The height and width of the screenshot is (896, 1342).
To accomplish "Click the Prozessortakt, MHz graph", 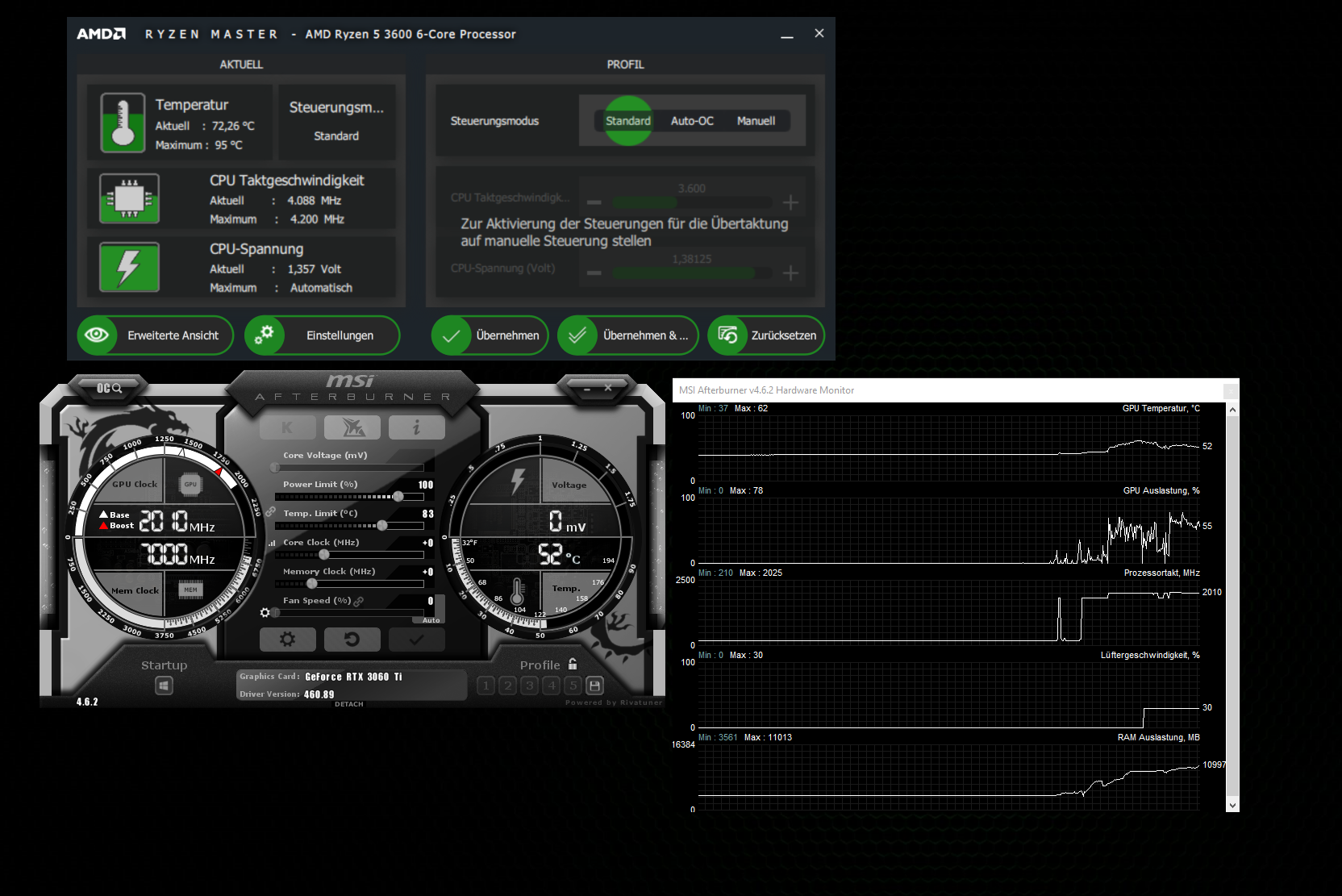I will click(x=948, y=613).
